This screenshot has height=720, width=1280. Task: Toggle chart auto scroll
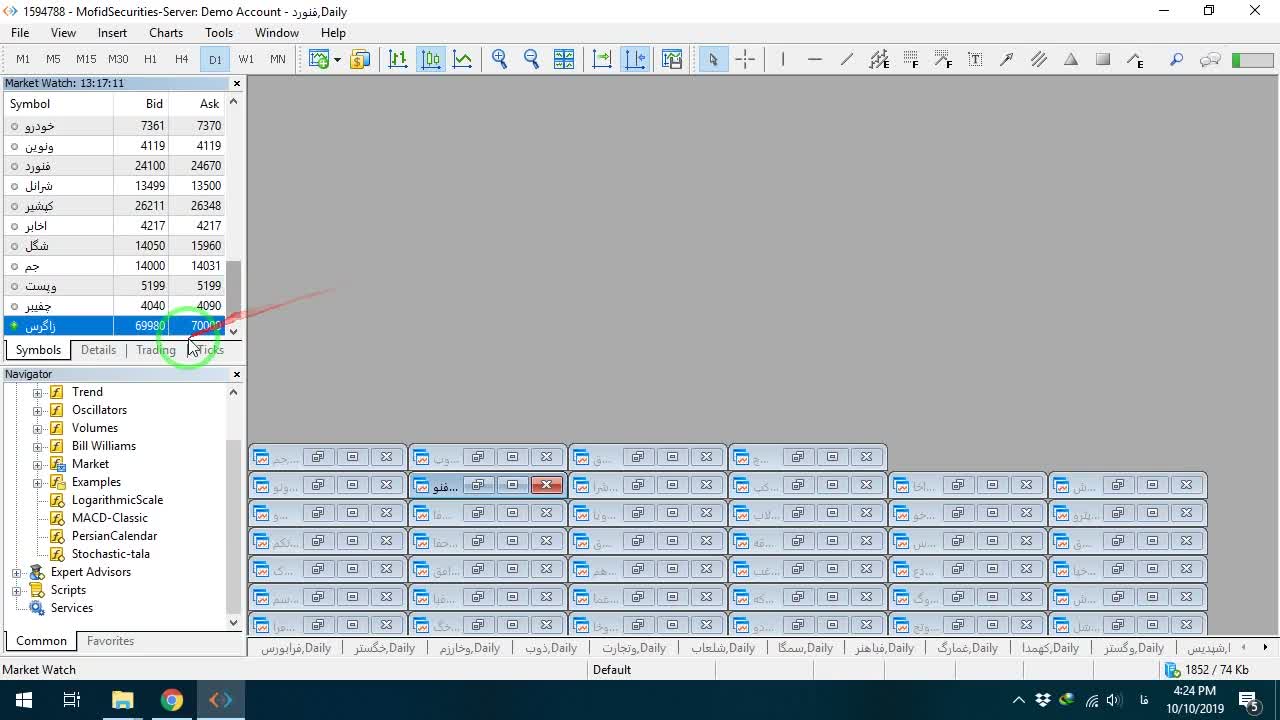(x=602, y=59)
